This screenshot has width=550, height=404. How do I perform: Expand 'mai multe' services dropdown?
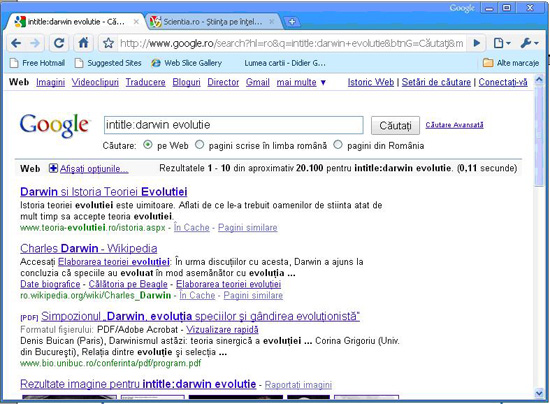click(301, 82)
